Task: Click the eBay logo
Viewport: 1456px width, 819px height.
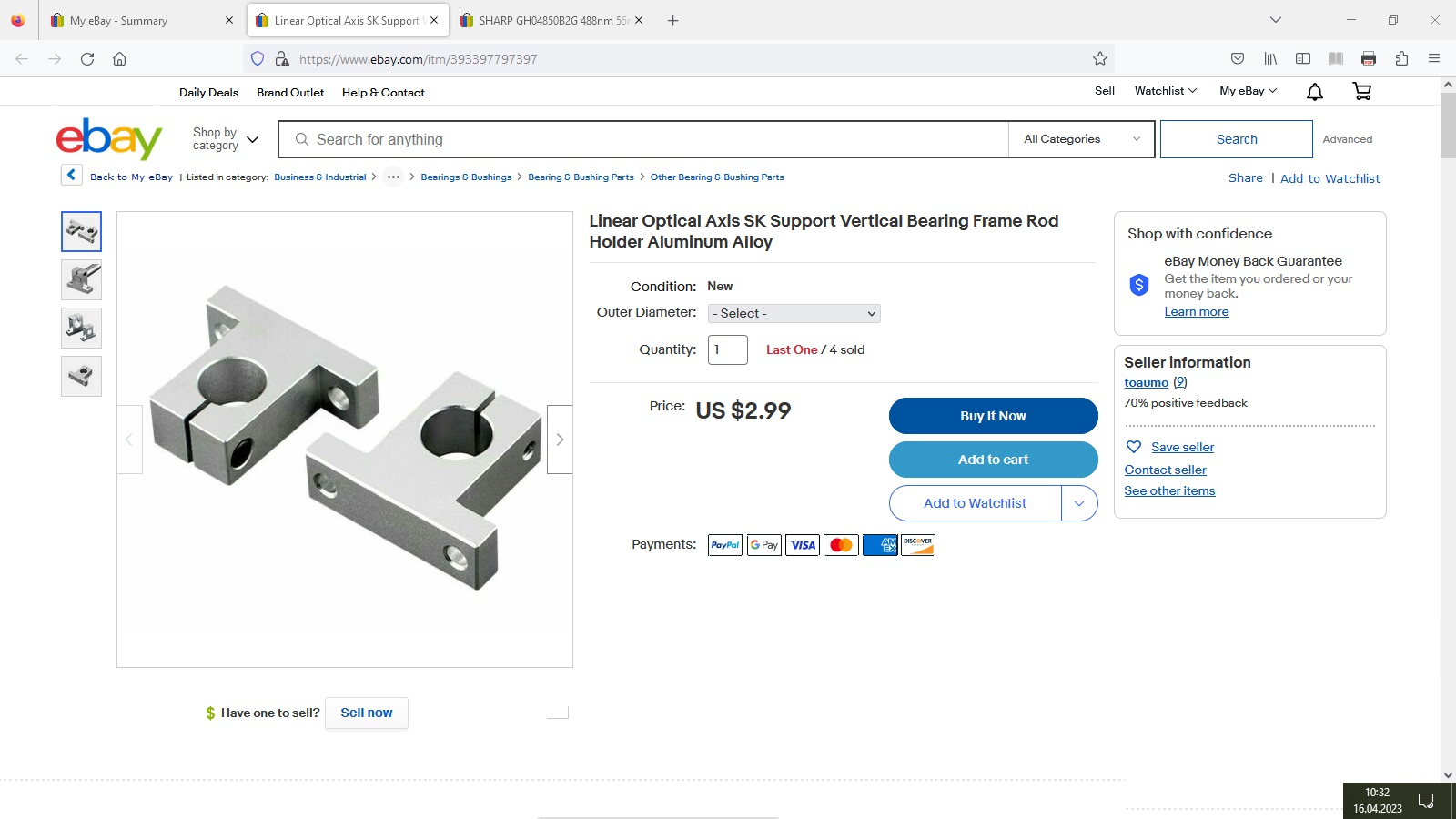Action: pyautogui.click(x=109, y=138)
